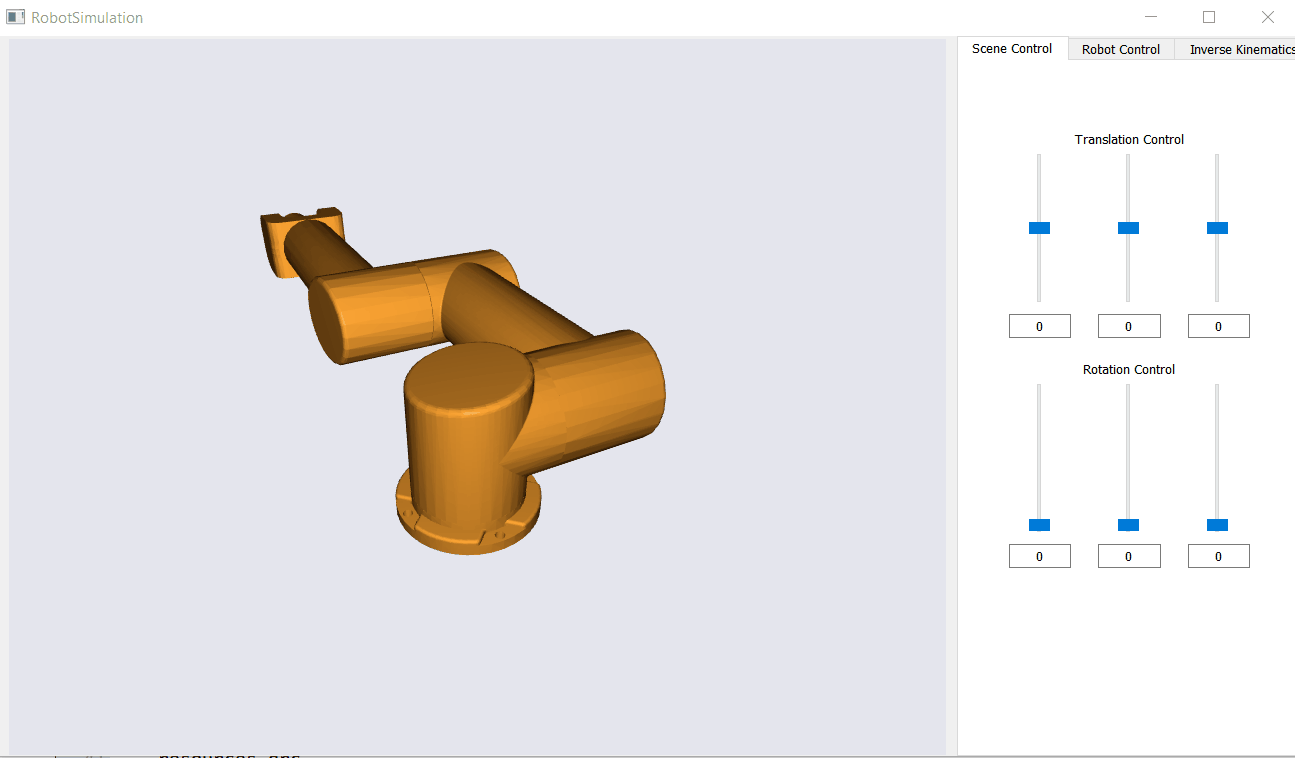Click the Translation Control label

[x=1129, y=139]
